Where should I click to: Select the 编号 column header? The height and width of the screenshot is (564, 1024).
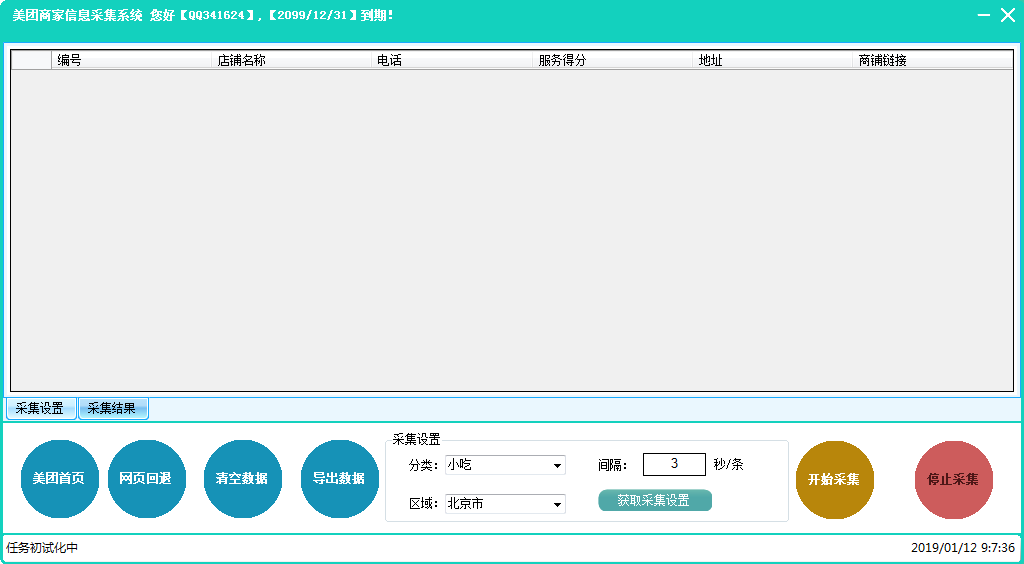pyautogui.click(x=131, y=60)
